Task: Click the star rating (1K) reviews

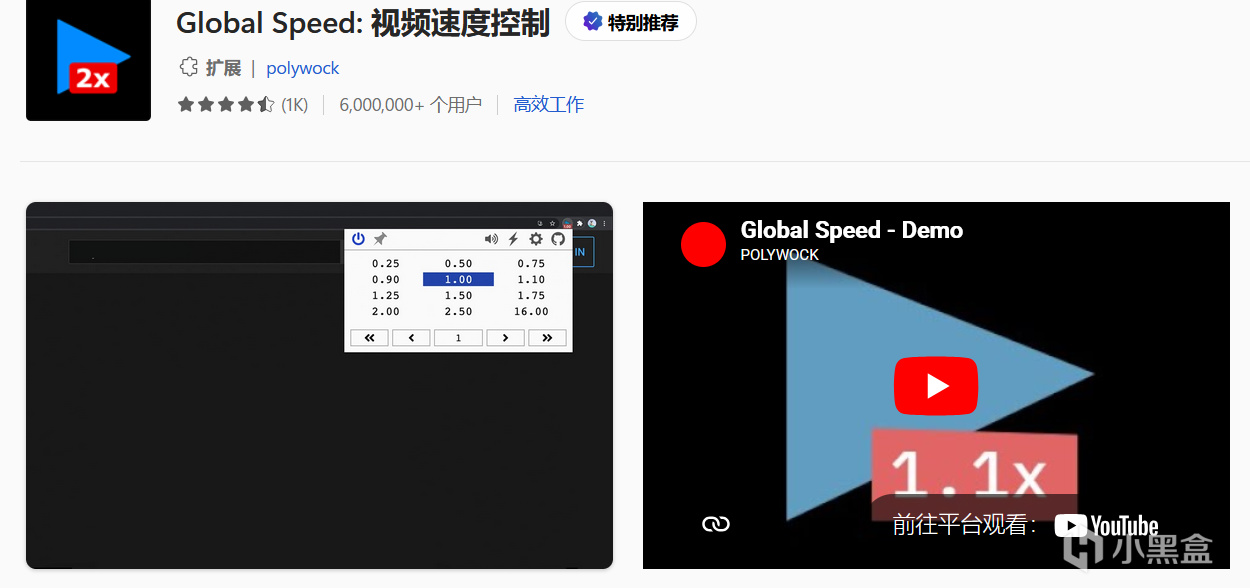Action: 243,104
